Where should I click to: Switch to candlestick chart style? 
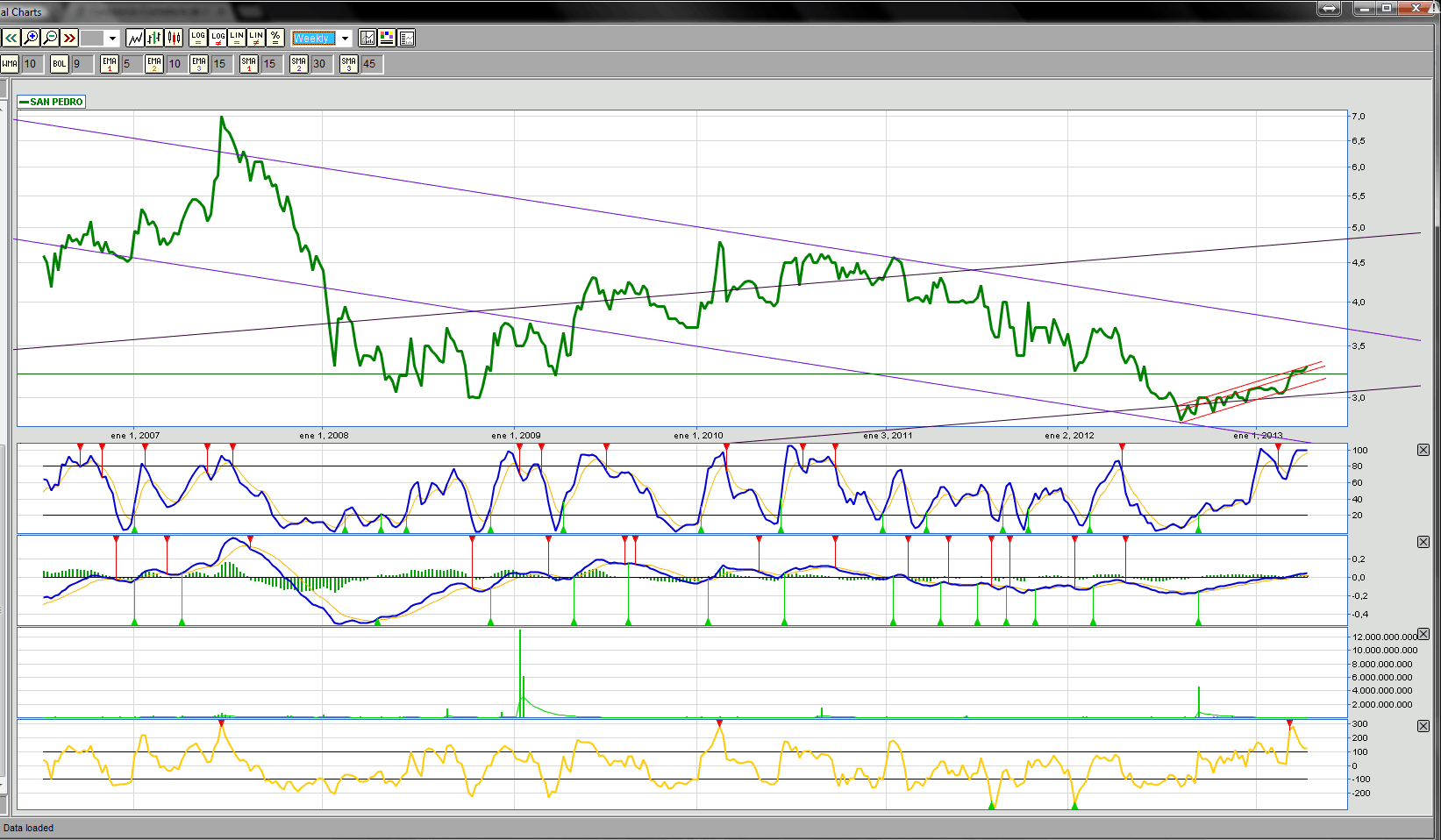tap(174, 38)
